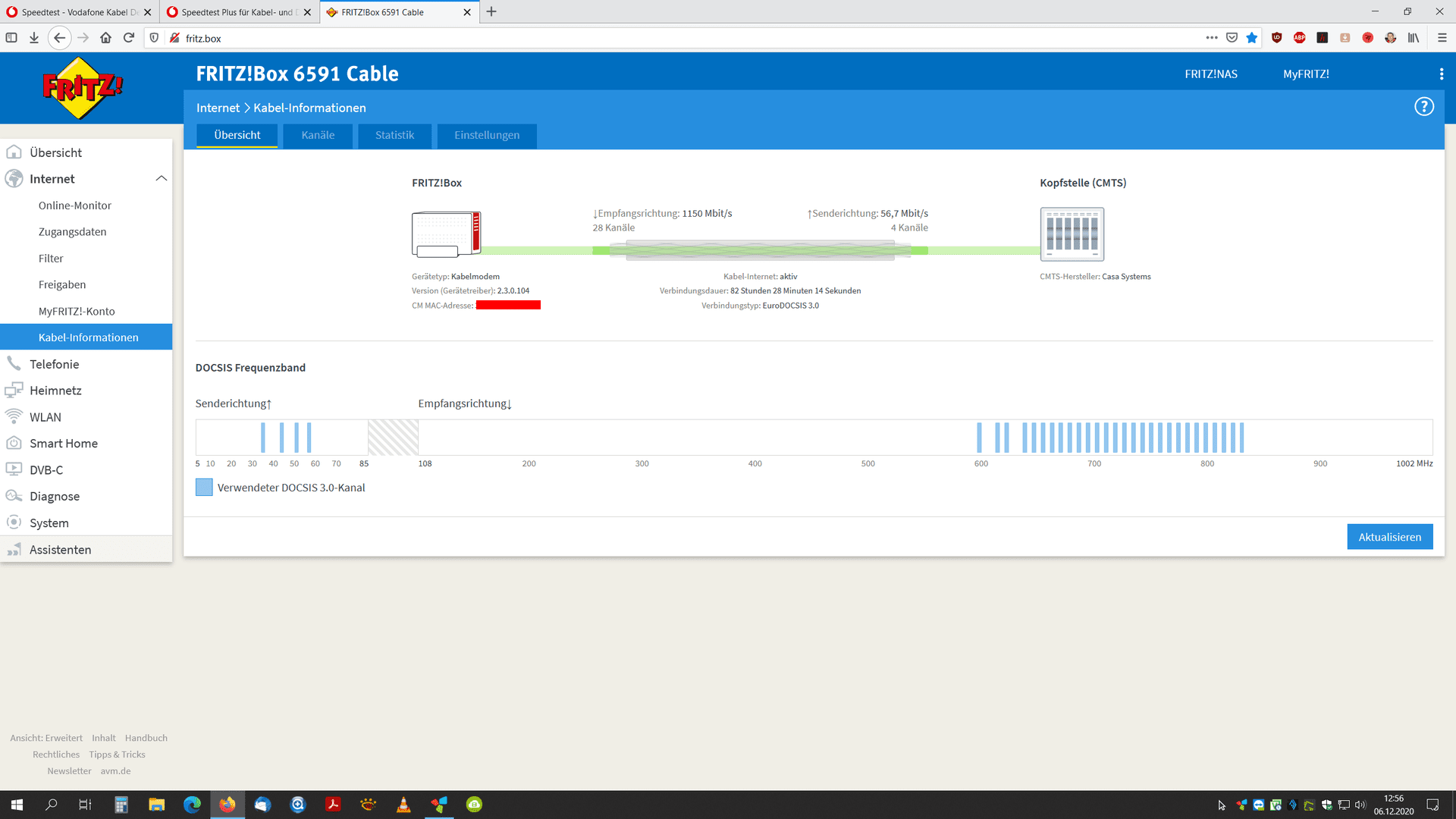Open File Explorer from taskbar
Viewport: 1456px width, 819px height.
point(156,805)
